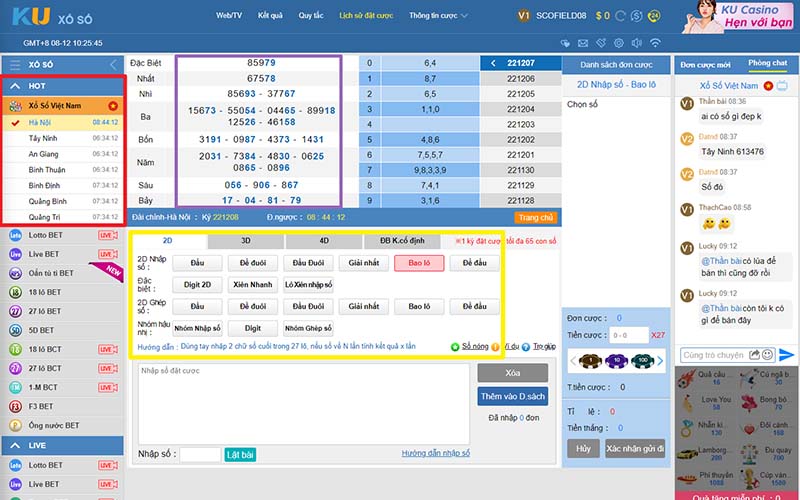The width and height of the screenshot is (800, 500).
Task: Click the Xác nhận gửi đi button
Action: tap(635, 448)
